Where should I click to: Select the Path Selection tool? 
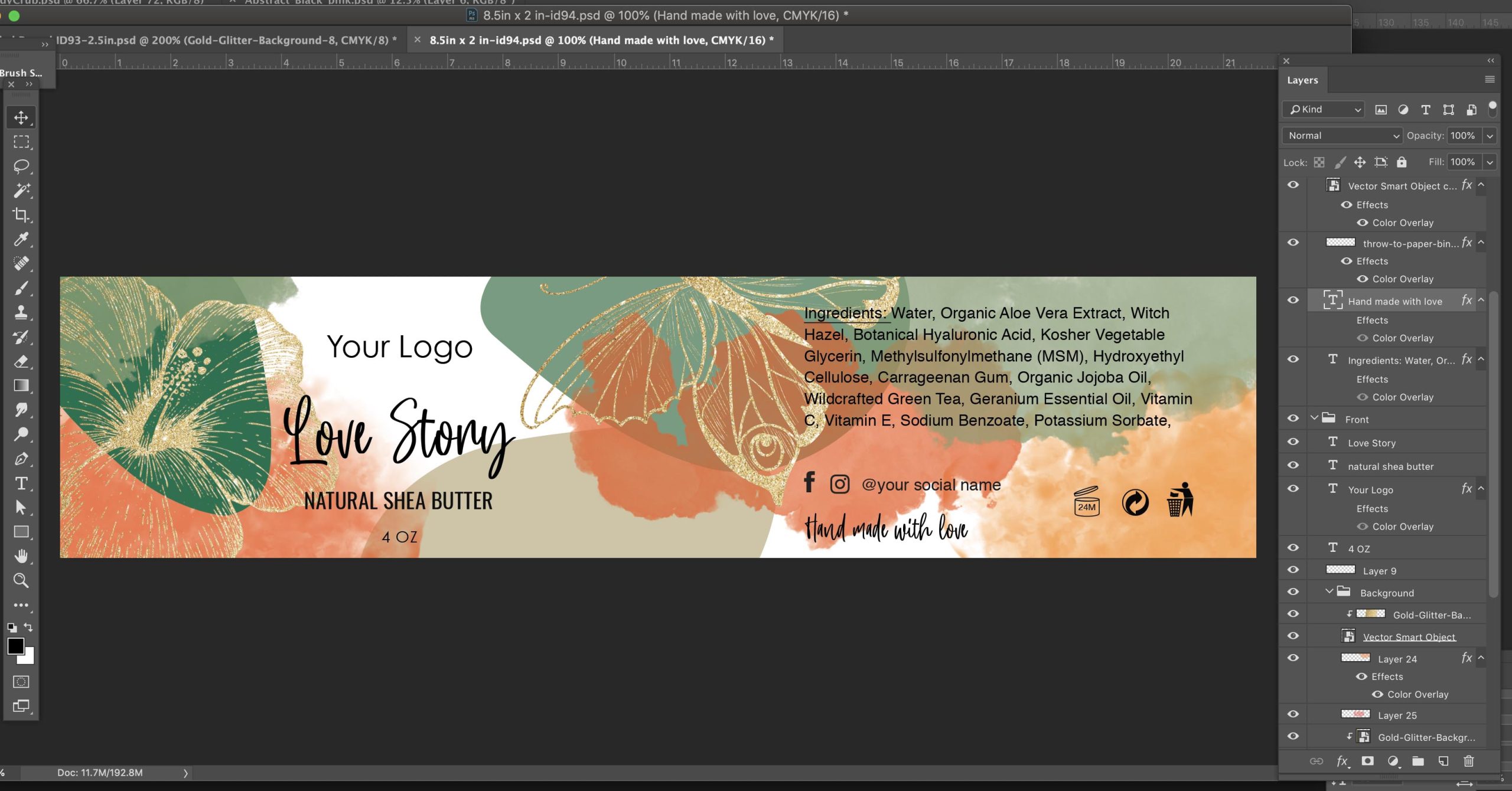(21, 508)
